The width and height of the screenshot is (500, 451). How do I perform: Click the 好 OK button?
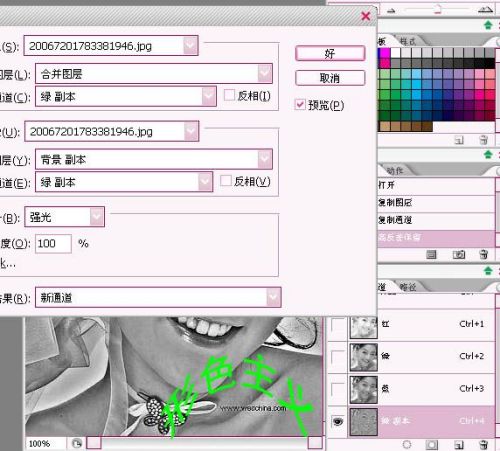coord(330,53)
